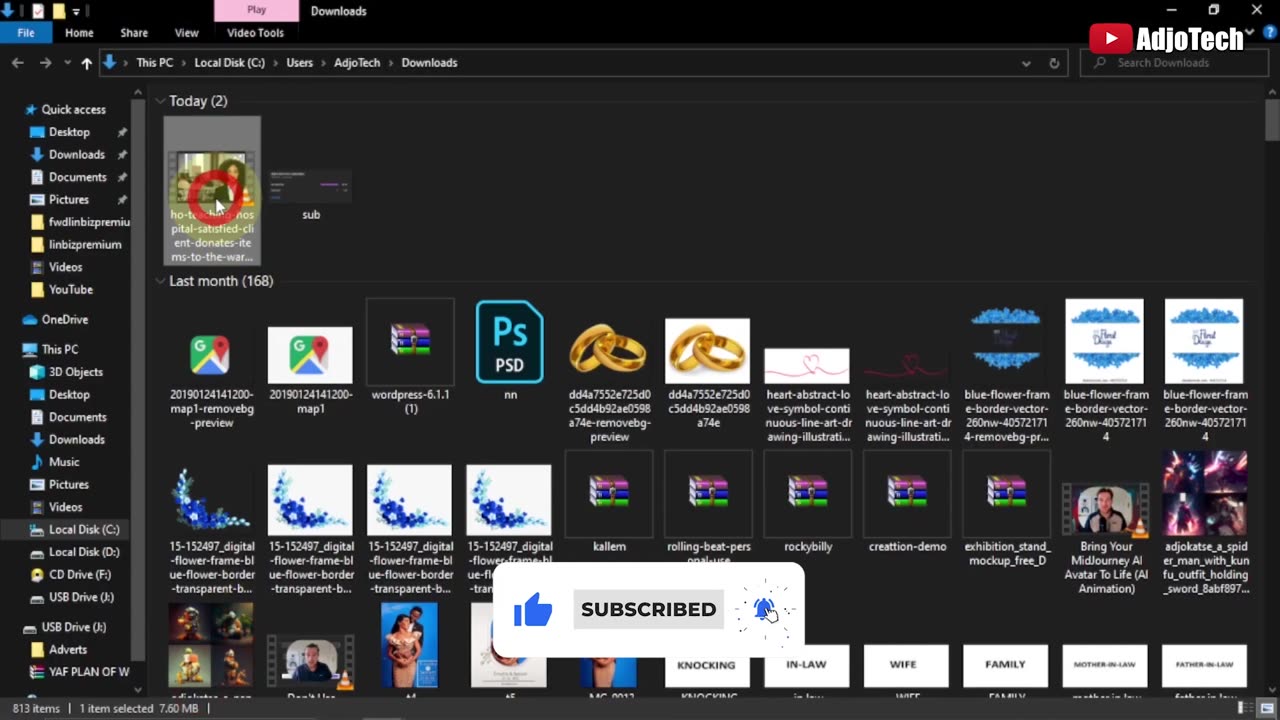The height and width of the screenshot is (720, 1280).
Task: Select OneDrive in navigation pane
Action: (64, 320)
